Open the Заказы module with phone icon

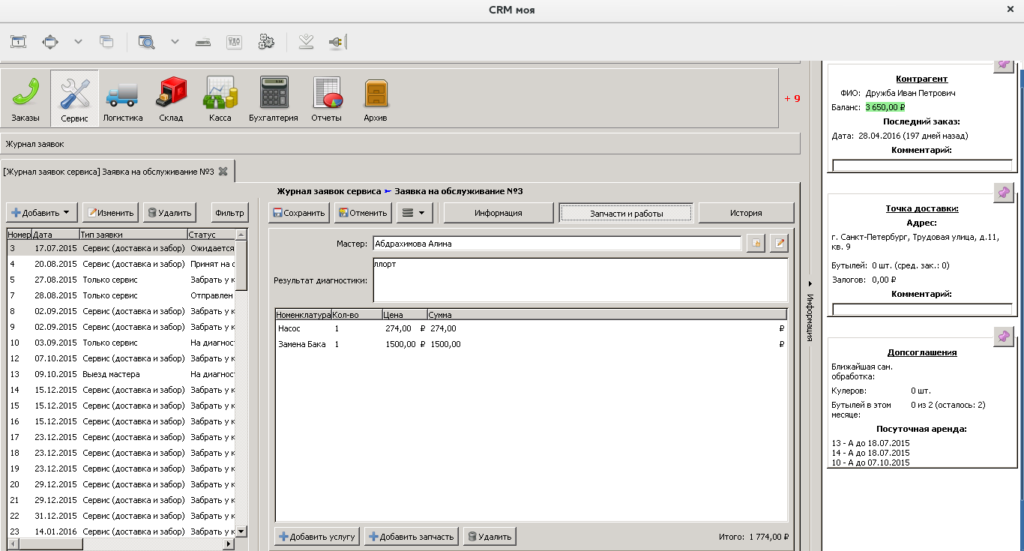(x=25, y=99)
